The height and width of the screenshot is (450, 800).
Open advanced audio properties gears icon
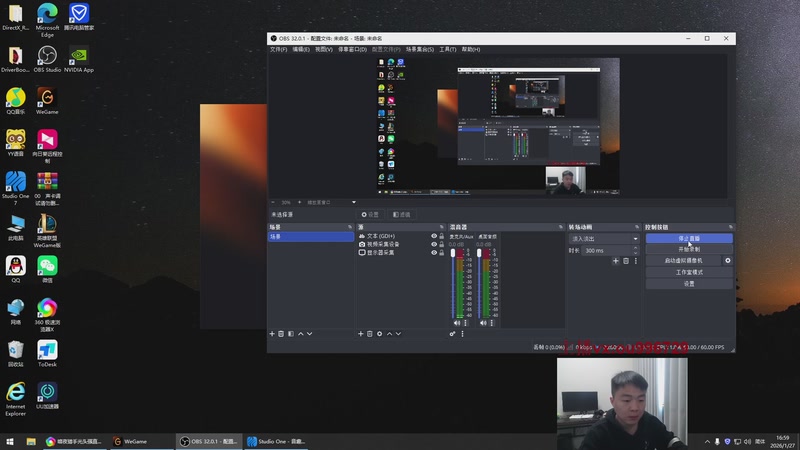click(x=453, y=334)
